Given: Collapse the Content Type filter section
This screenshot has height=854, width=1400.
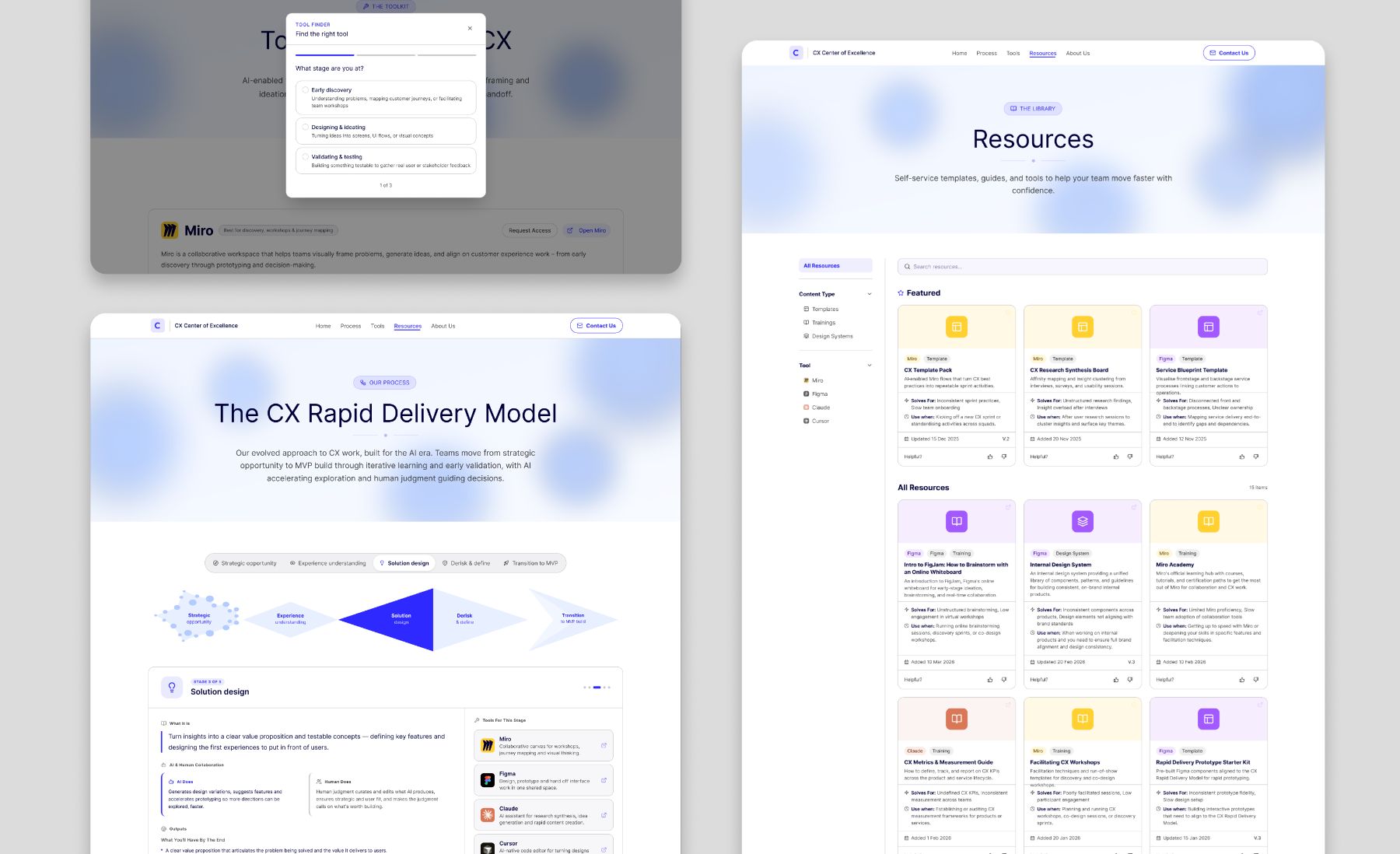Looking at the screenshot, I should [870, 294].
